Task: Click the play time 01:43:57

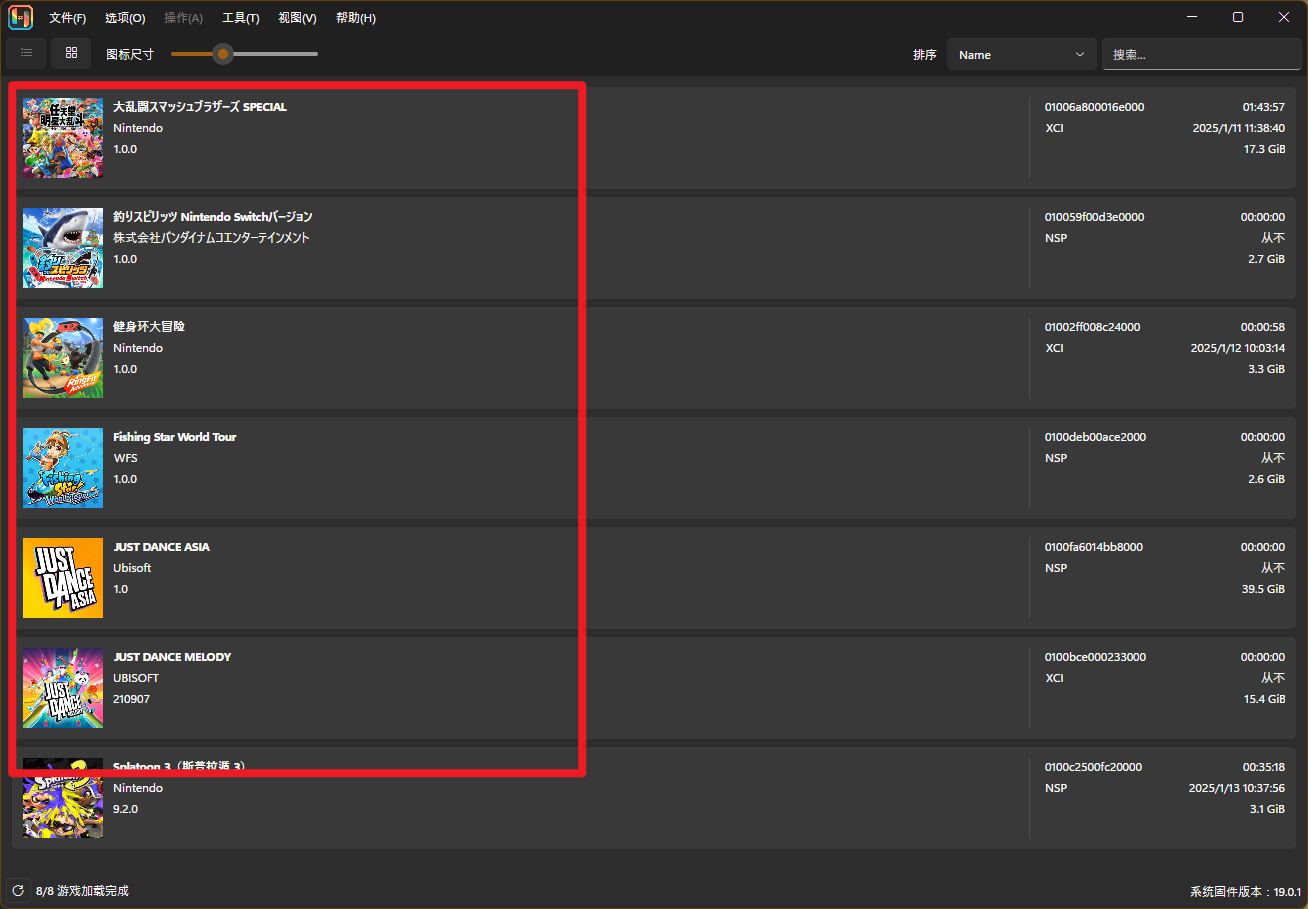Action: pos(1263,107)
